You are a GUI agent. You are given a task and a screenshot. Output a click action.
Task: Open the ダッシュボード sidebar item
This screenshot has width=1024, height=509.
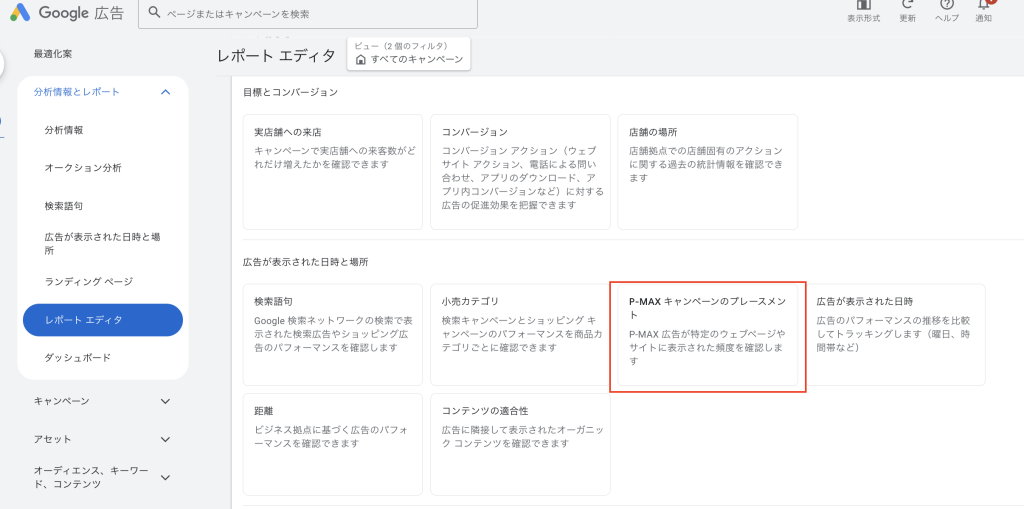click(x=78, y=357)
